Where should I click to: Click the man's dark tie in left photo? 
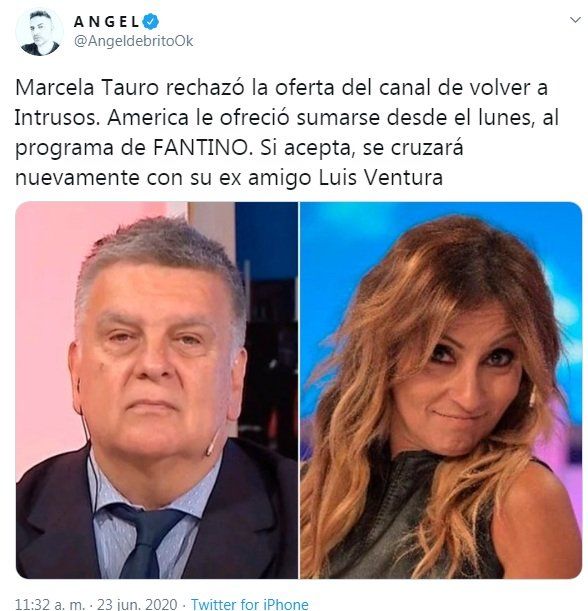click(x=146, y=538)
